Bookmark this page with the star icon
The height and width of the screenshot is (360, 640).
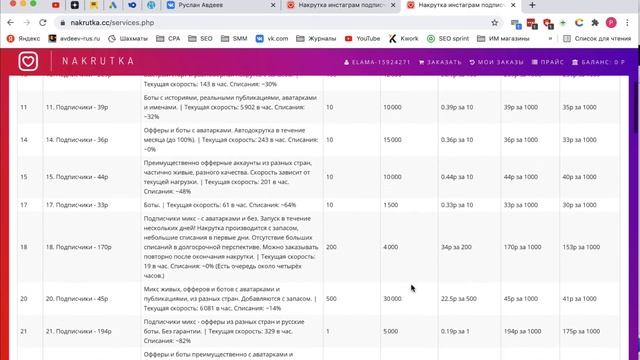point(494,23)
